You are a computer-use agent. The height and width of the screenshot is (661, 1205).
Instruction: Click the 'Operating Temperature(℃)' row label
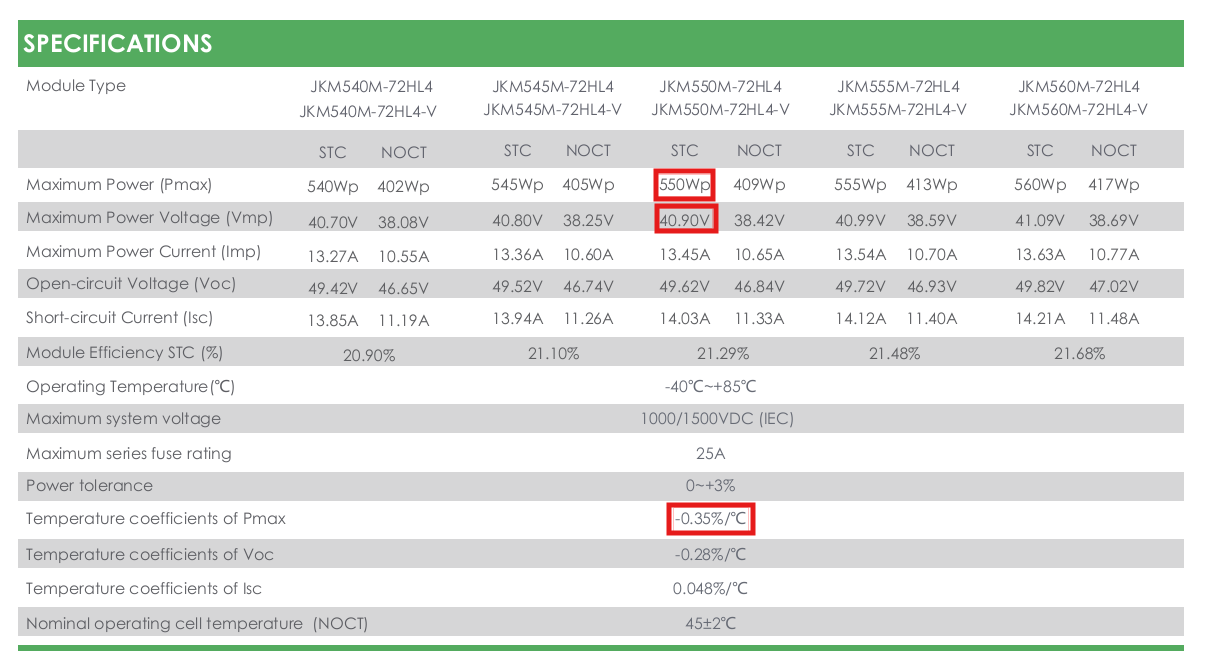pyautogui.click(x=131, y=387)
